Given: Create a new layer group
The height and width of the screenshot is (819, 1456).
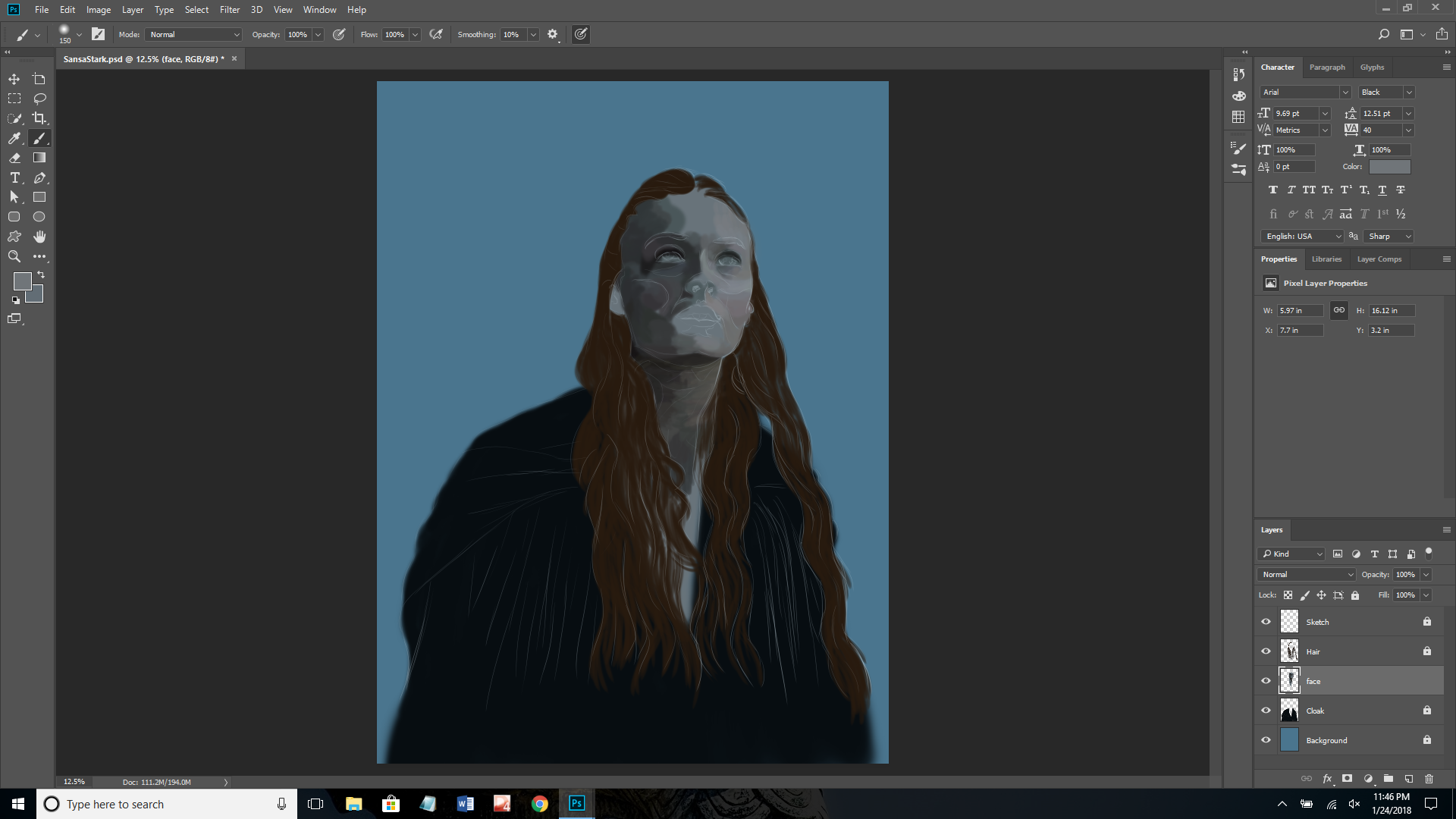Looking at the screenshot, I should [1389, 779].
